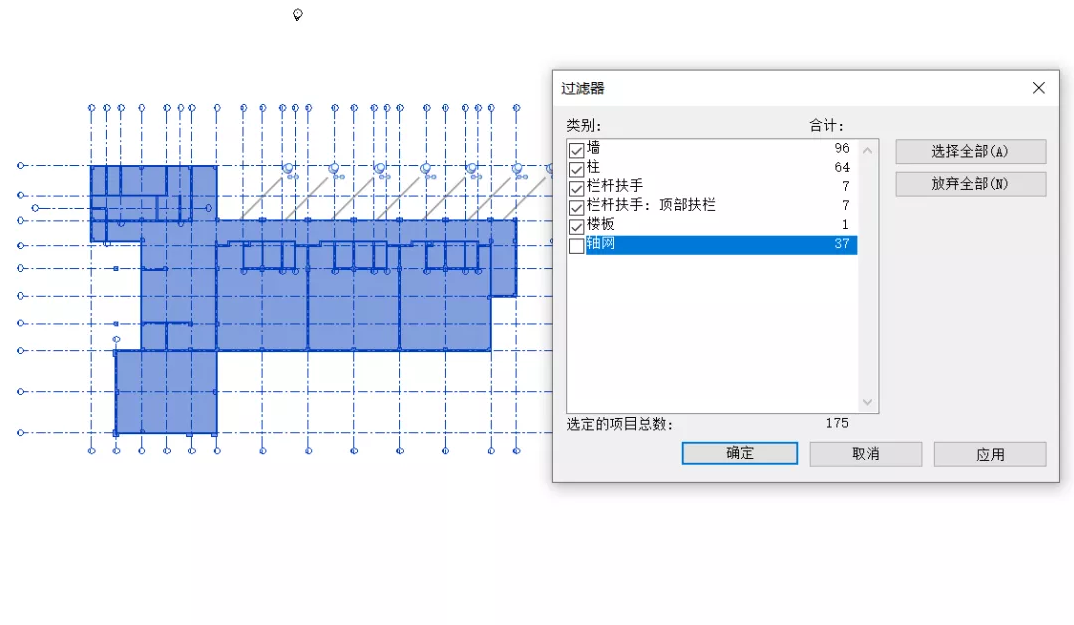Select the highlighted 轴网 row

[x=700, y=245]
